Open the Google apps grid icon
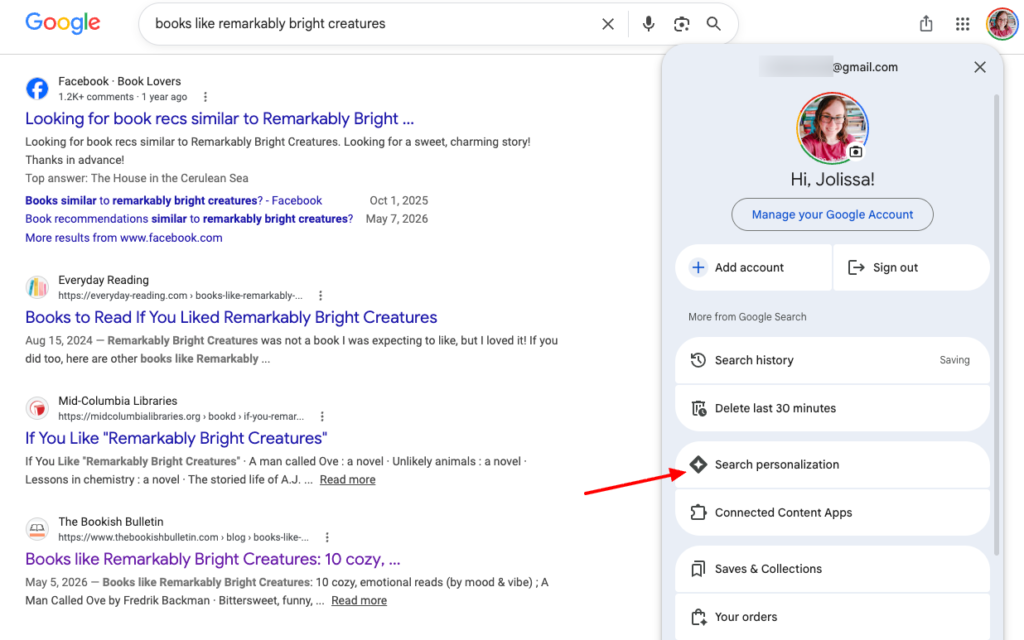 pyautogui.click(x=962, y=24)
